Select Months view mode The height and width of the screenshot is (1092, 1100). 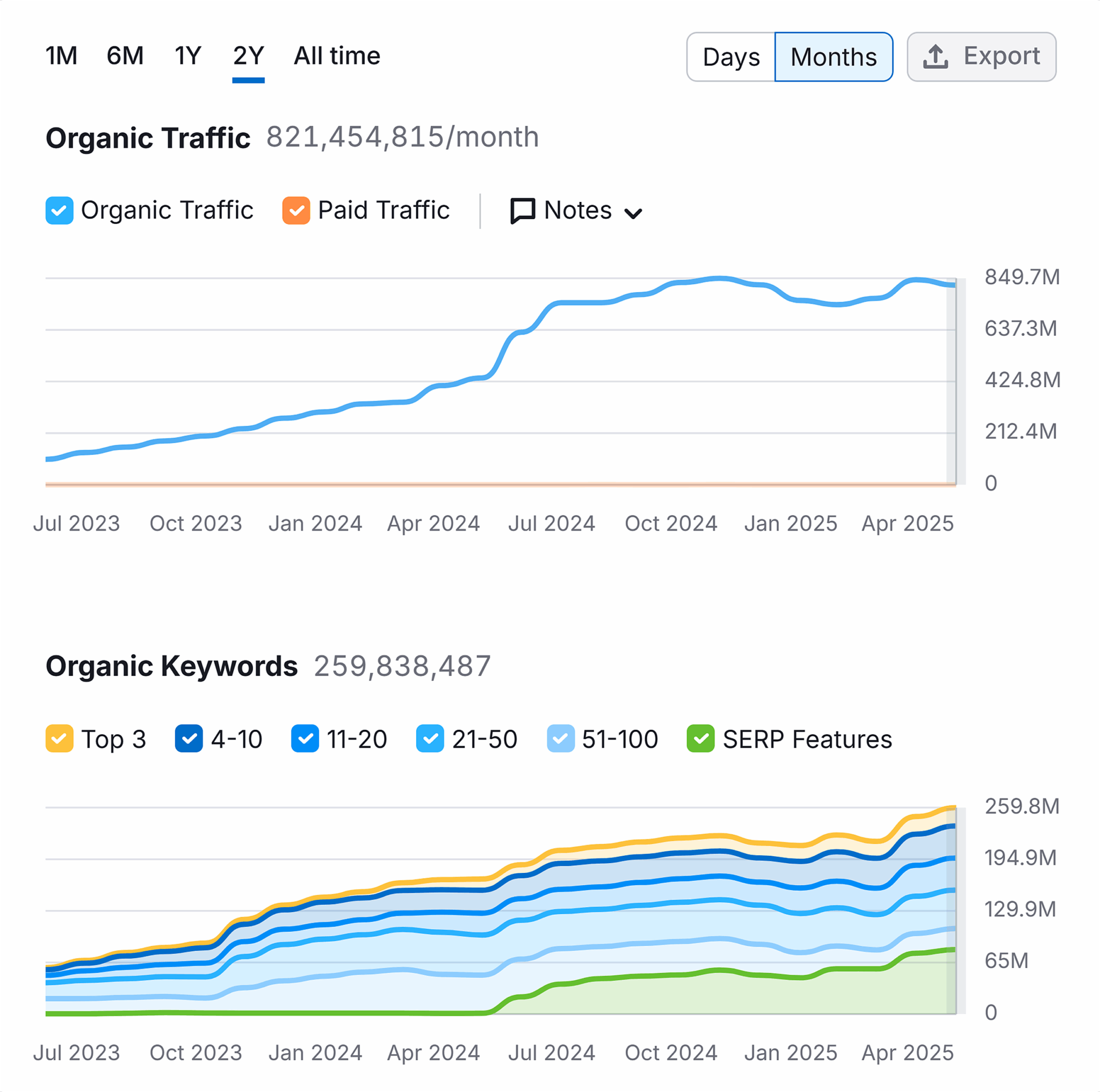[833, 56]
